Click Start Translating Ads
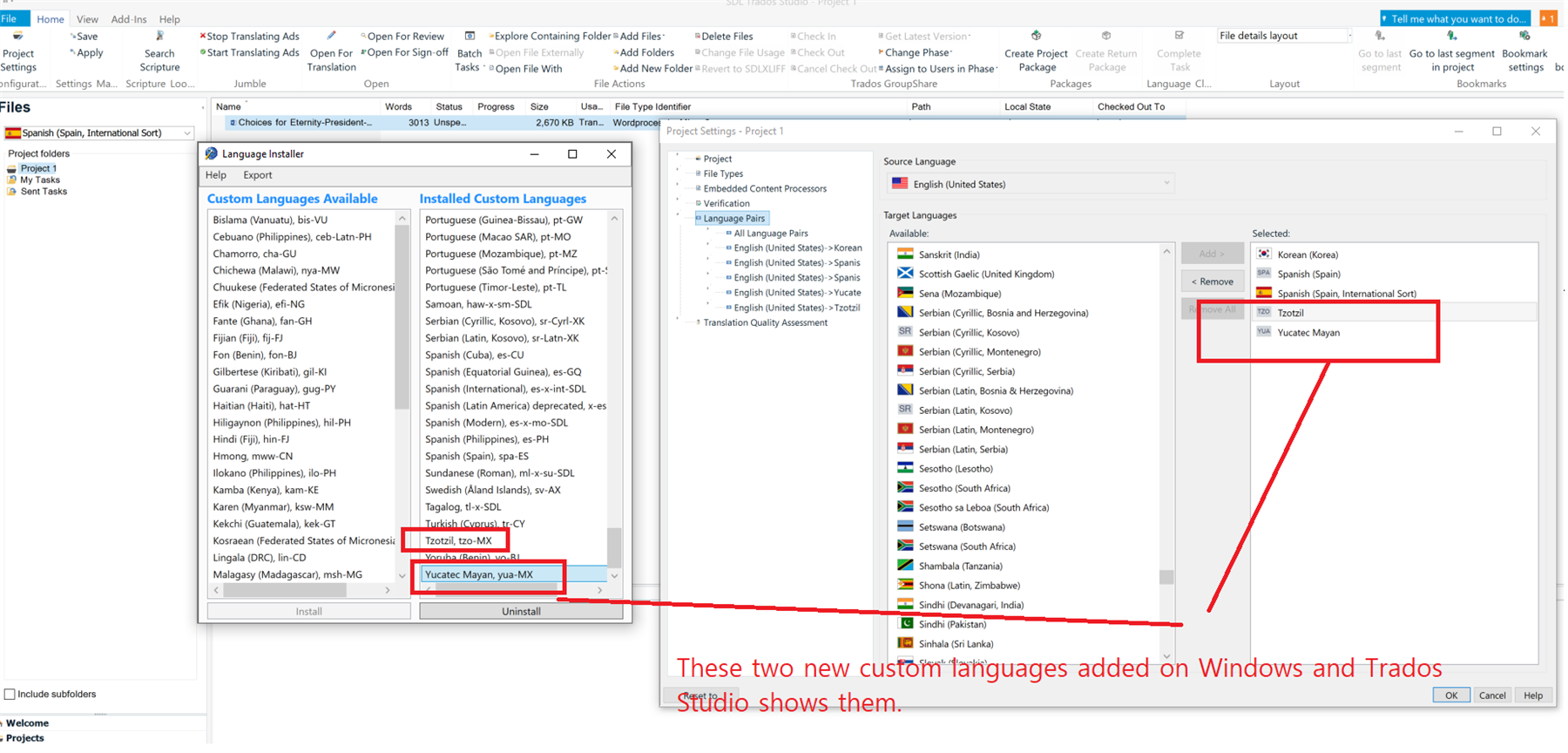1568x753 pixels. tap(250, 53)
